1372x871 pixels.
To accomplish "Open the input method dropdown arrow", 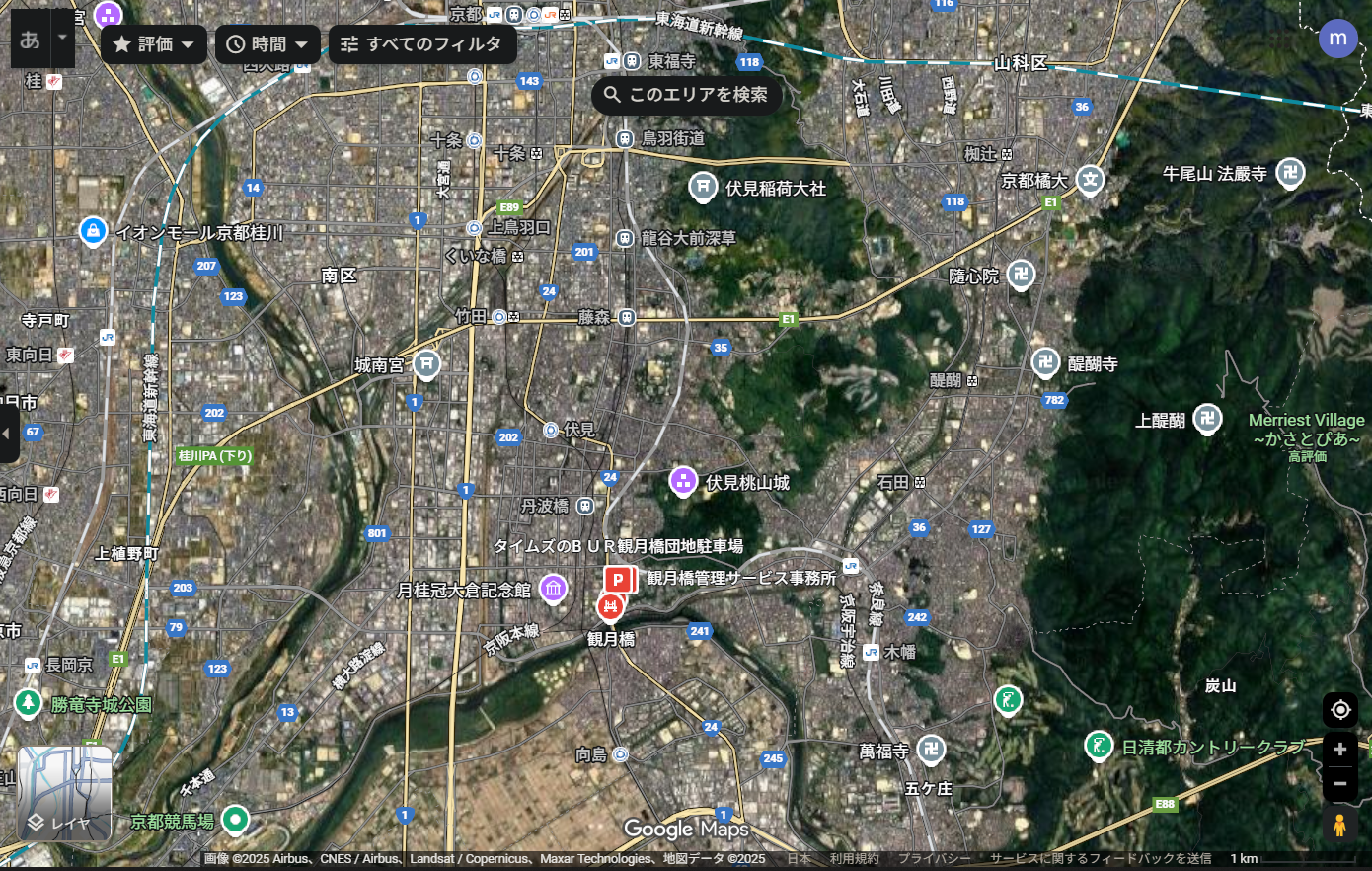I will (x=62, y=39).
